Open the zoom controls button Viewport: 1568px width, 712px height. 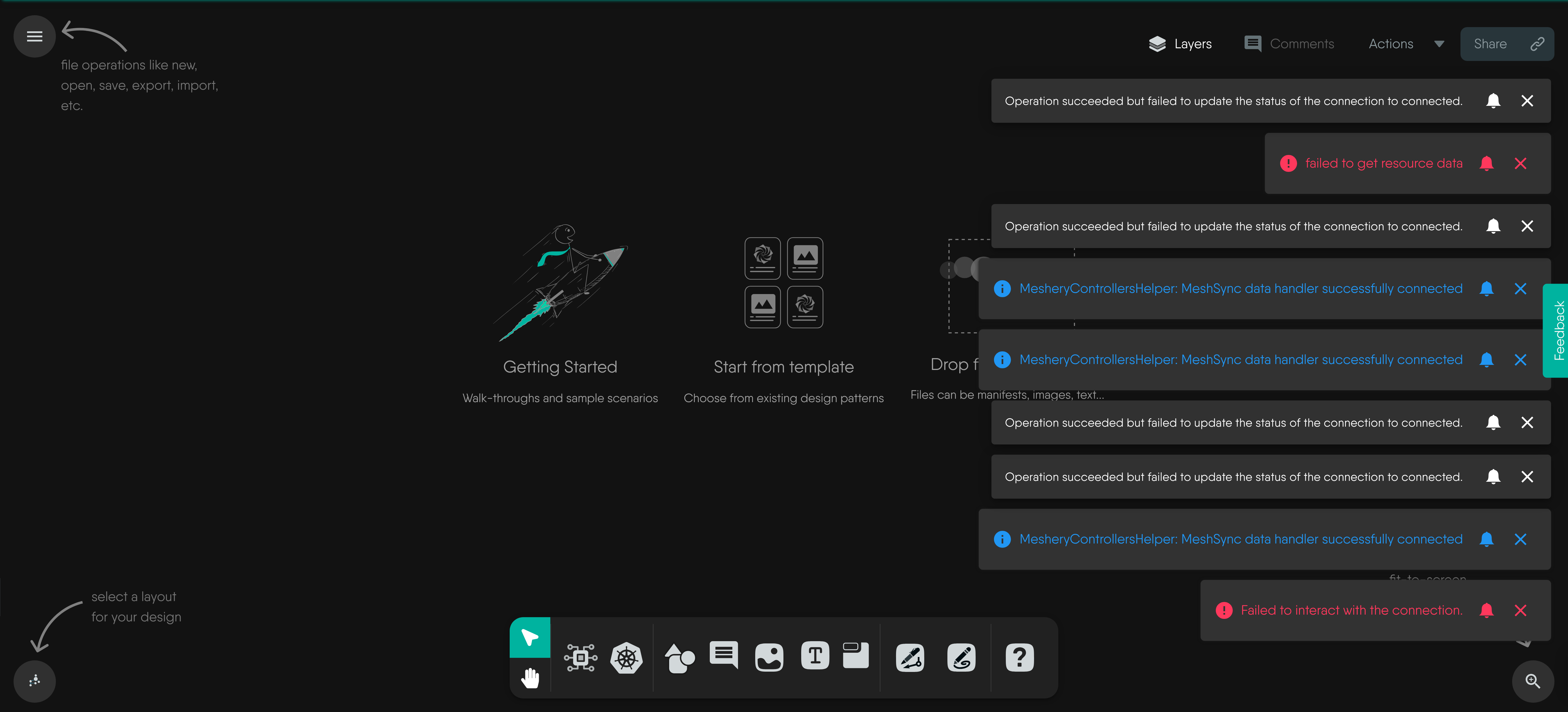(x=1533, y=681)
